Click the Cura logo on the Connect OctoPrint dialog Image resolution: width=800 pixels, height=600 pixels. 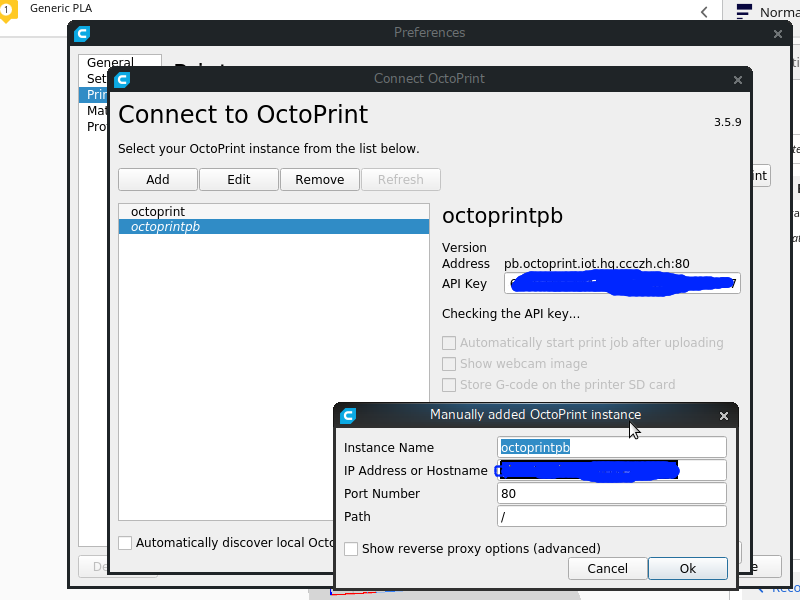coord(121,79)
